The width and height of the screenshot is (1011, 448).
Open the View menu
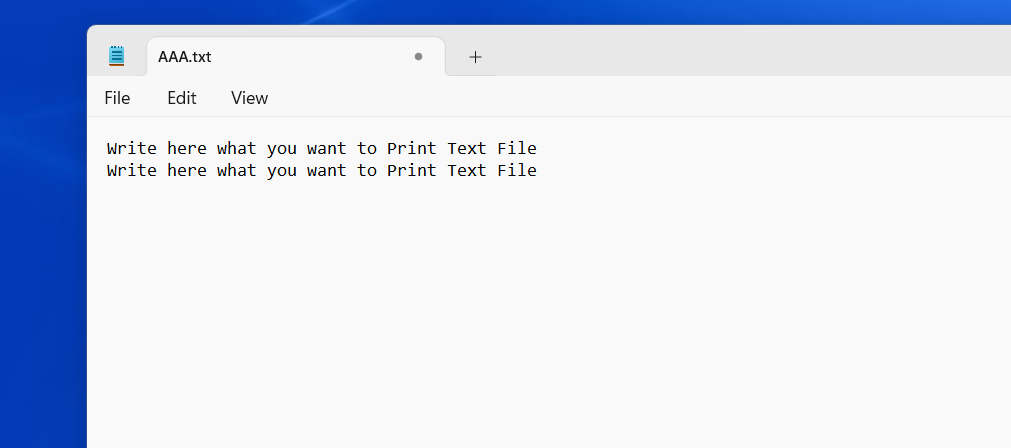250,98
